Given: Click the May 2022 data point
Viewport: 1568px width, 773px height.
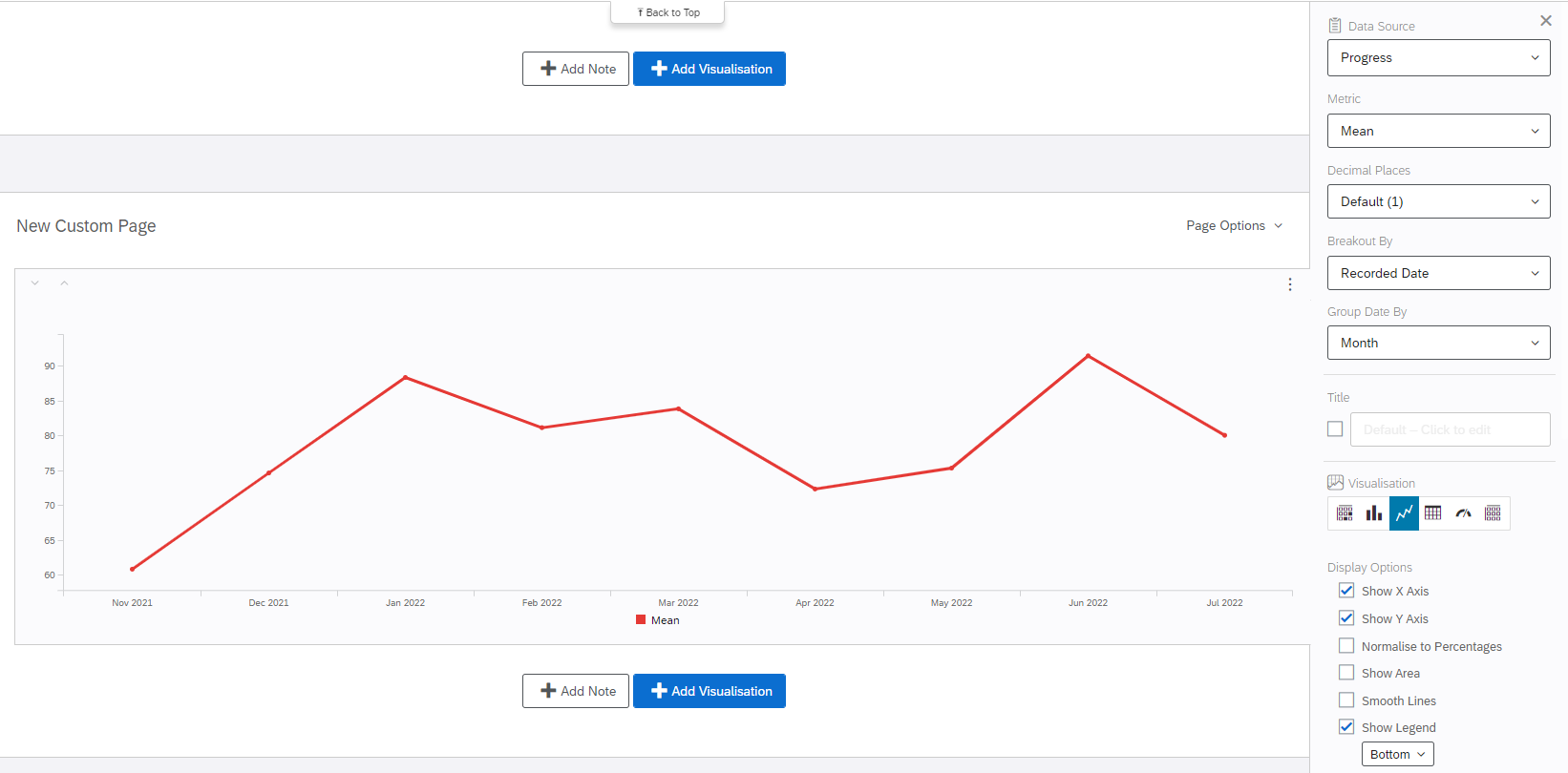Looking at the screenshot, I should click(x=952, y=468).
